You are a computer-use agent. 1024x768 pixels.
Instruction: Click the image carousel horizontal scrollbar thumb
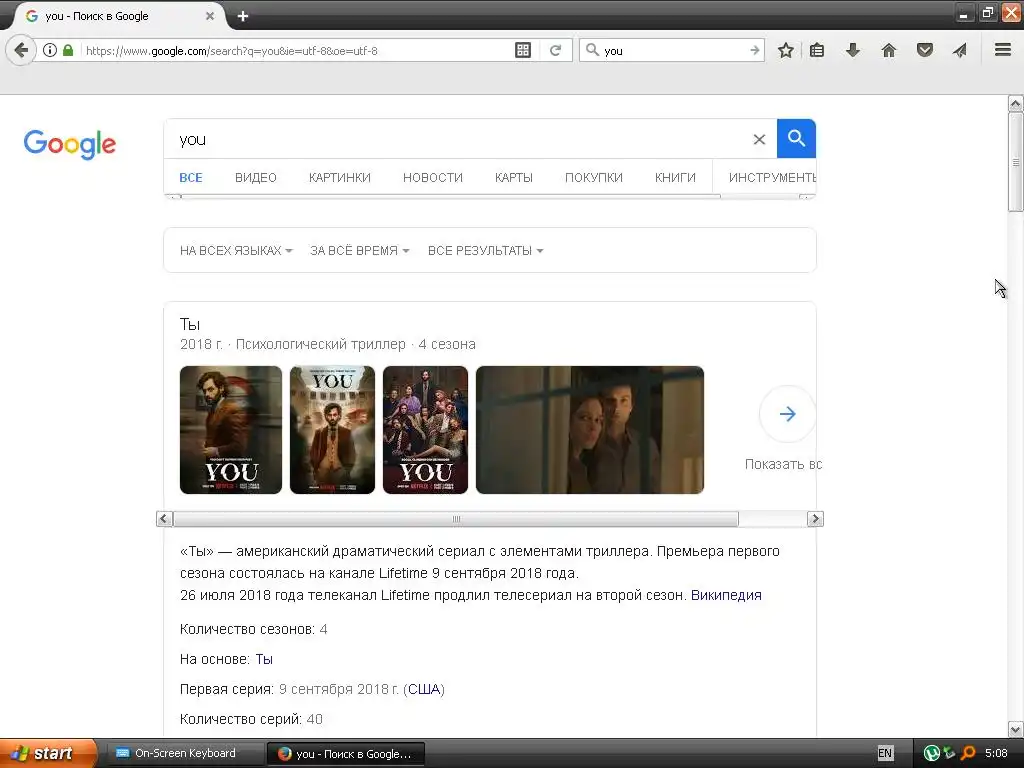(x=456, y=519)
